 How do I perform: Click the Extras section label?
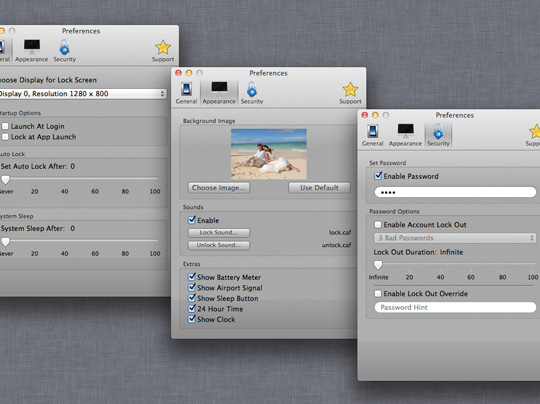click(191, 264)
